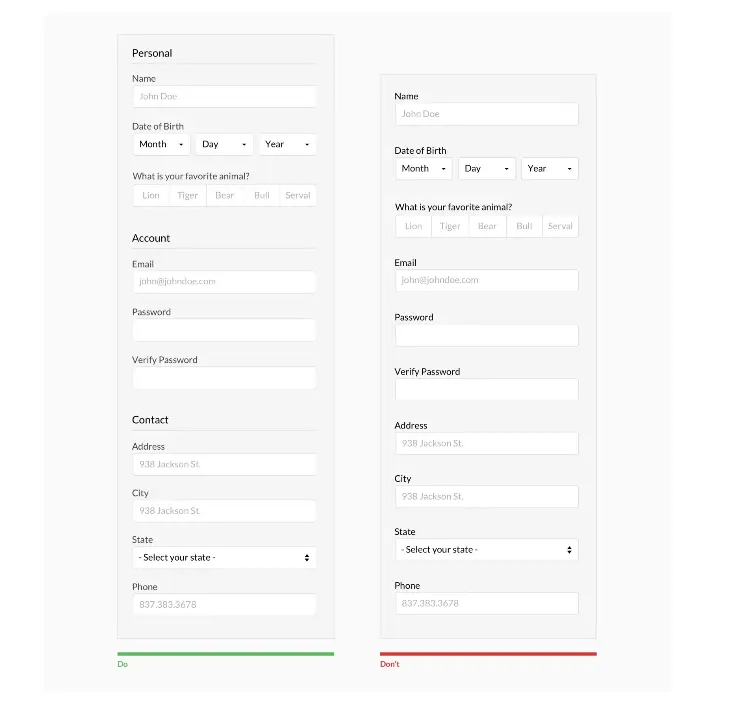Expand the left form's state selector
Image resolution: width=730 pixels, height=708 pixels.
pyautogui.click(x=224, y=557)
